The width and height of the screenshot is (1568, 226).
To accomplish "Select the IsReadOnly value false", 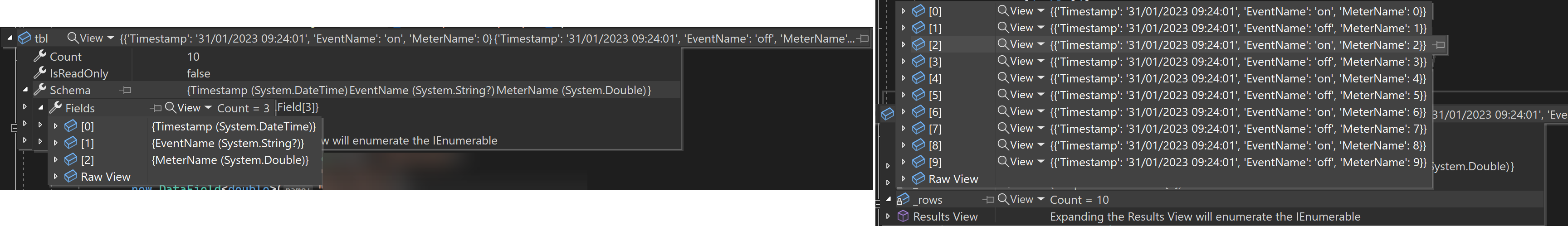I will pyautogui.click(x=198, y=73).
